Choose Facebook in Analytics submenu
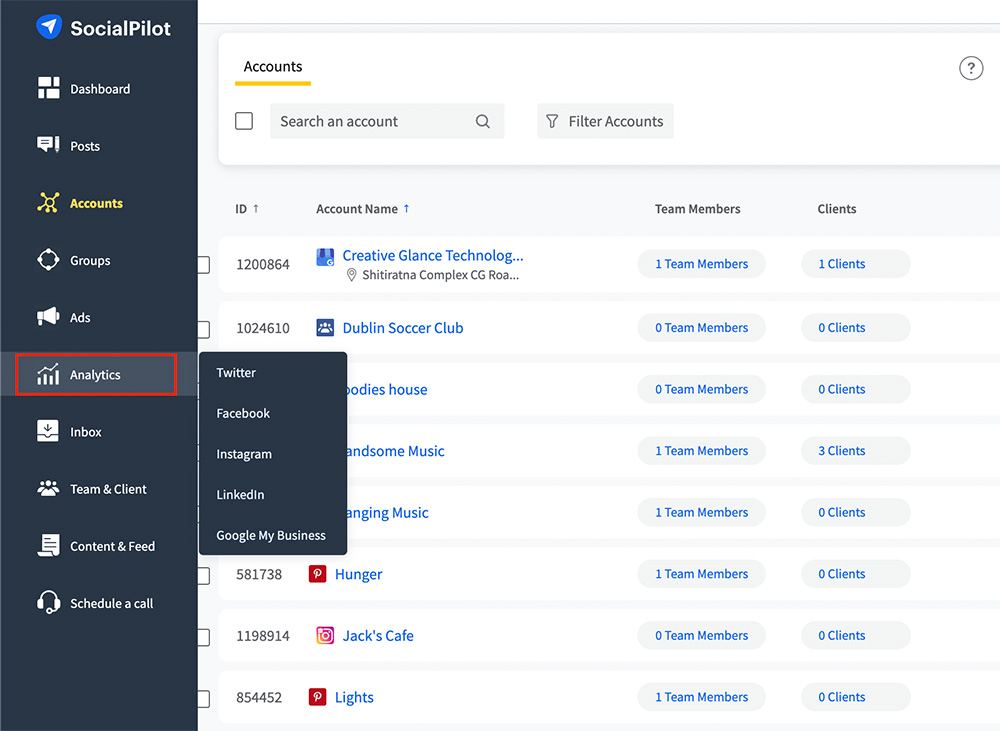The width and height of the screenshot is (1000, 731). click(x=243, y=413)
